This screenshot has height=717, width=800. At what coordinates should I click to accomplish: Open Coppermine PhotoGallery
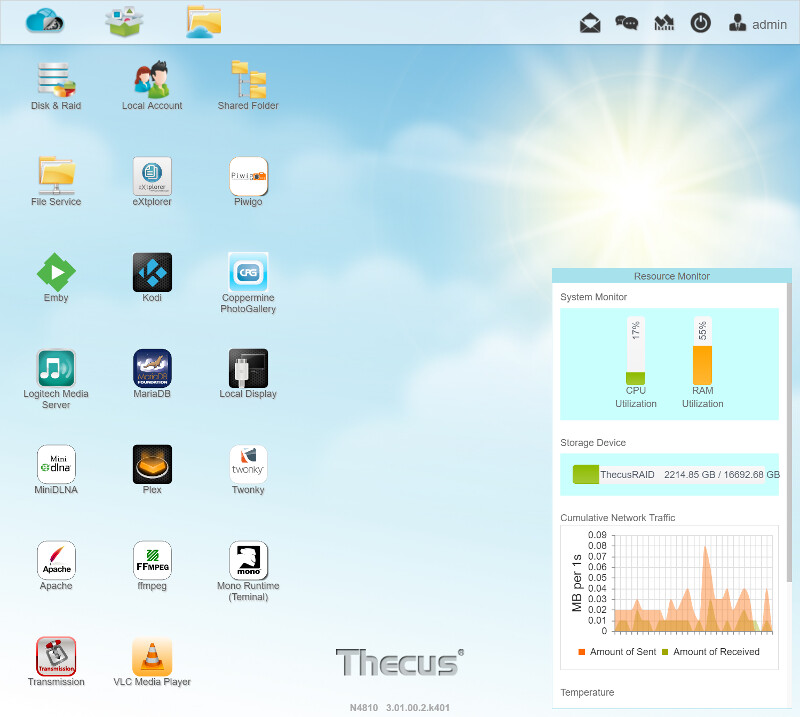pyautogui.click(x=248, y=271)
